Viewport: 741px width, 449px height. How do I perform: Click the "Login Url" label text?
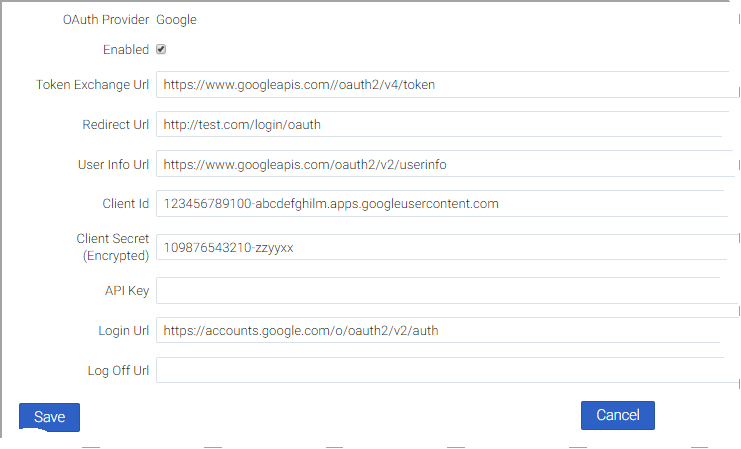coord(123,330)
